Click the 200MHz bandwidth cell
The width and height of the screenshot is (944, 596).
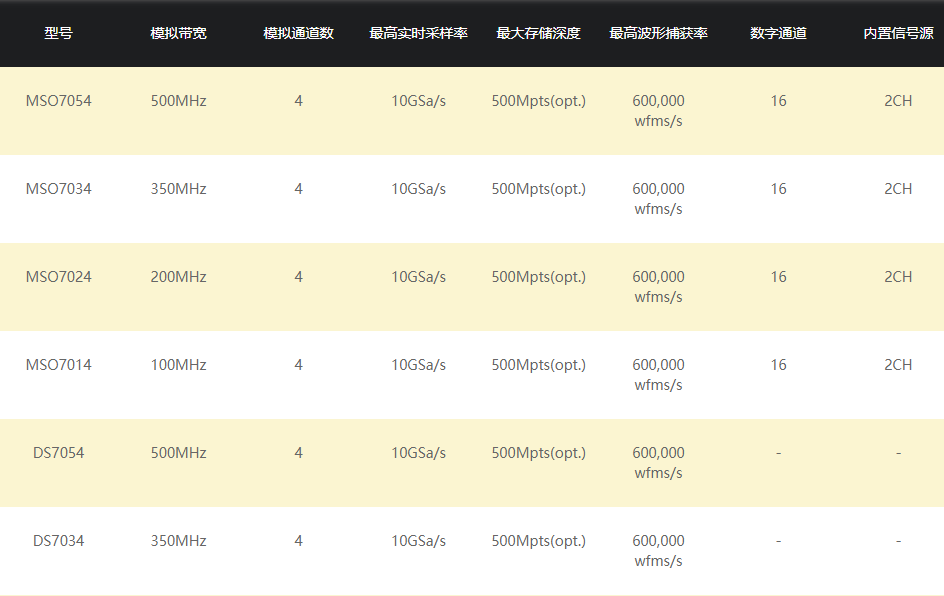click(x=178, y=277)
